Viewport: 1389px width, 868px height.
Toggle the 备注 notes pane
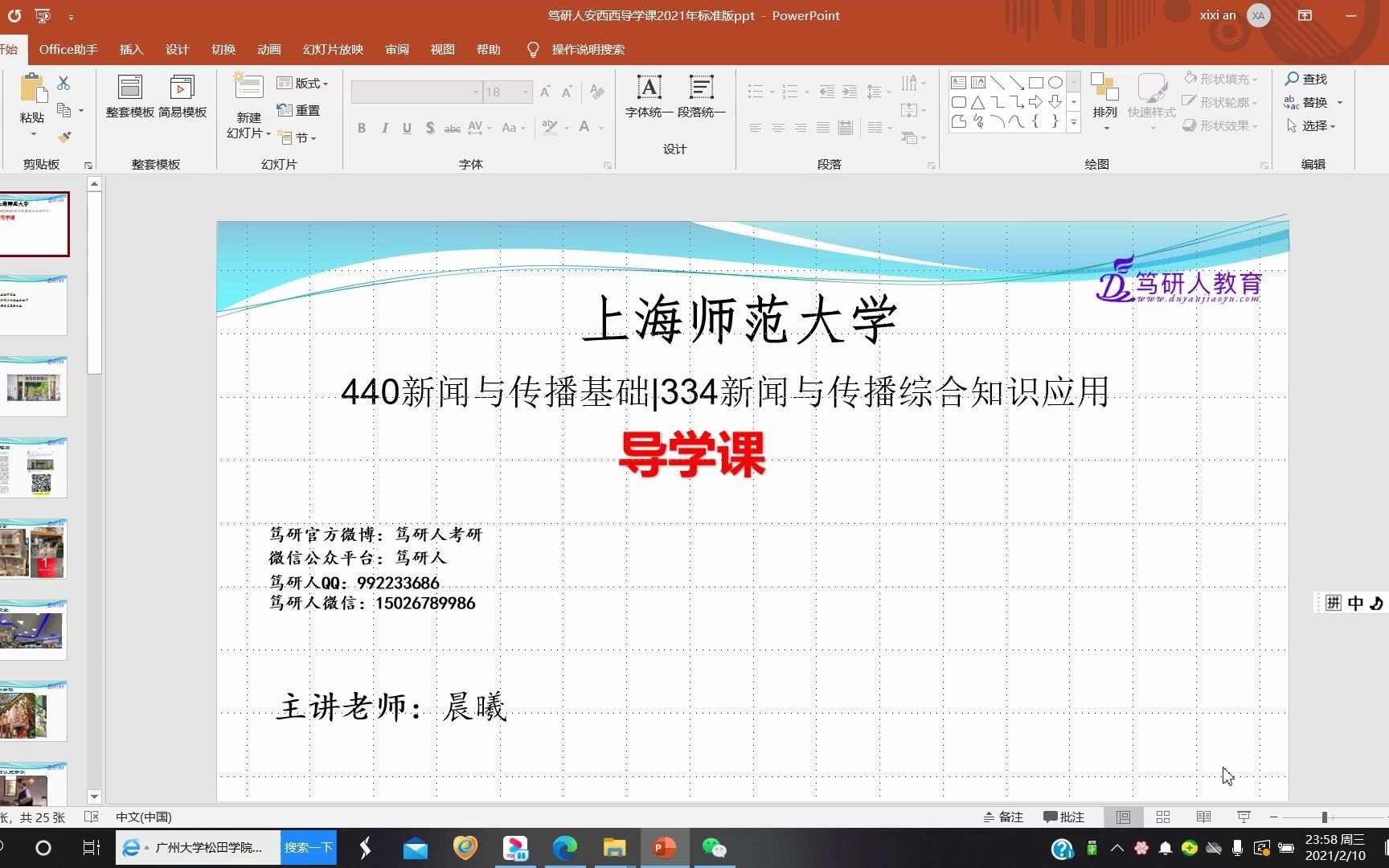[1003, 817]
